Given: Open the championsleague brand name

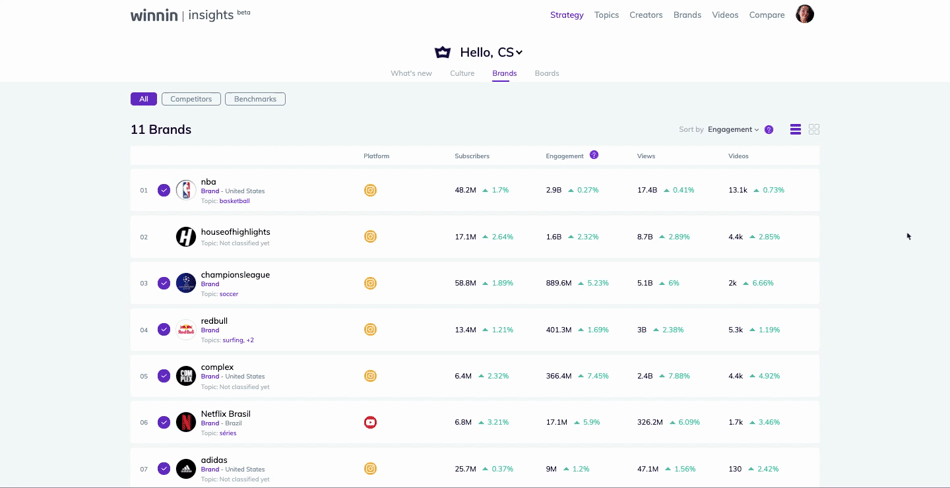Looking at the screenshot, I should tap(235, 275).
